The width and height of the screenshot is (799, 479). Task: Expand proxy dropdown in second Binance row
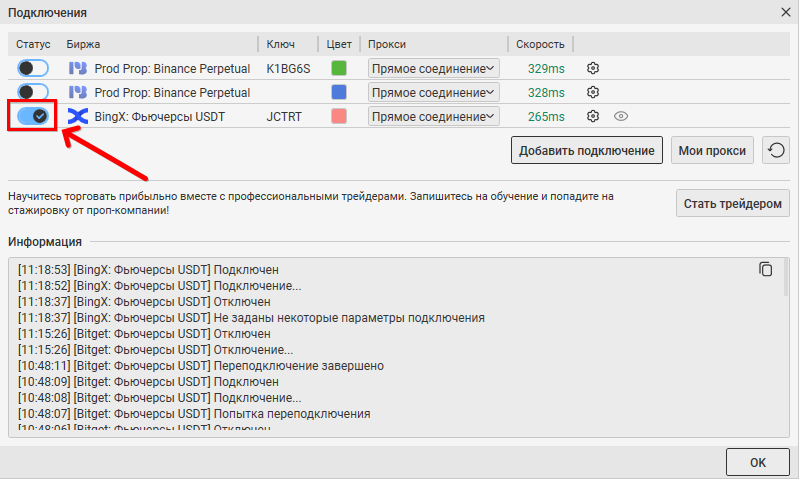point(433,92)
